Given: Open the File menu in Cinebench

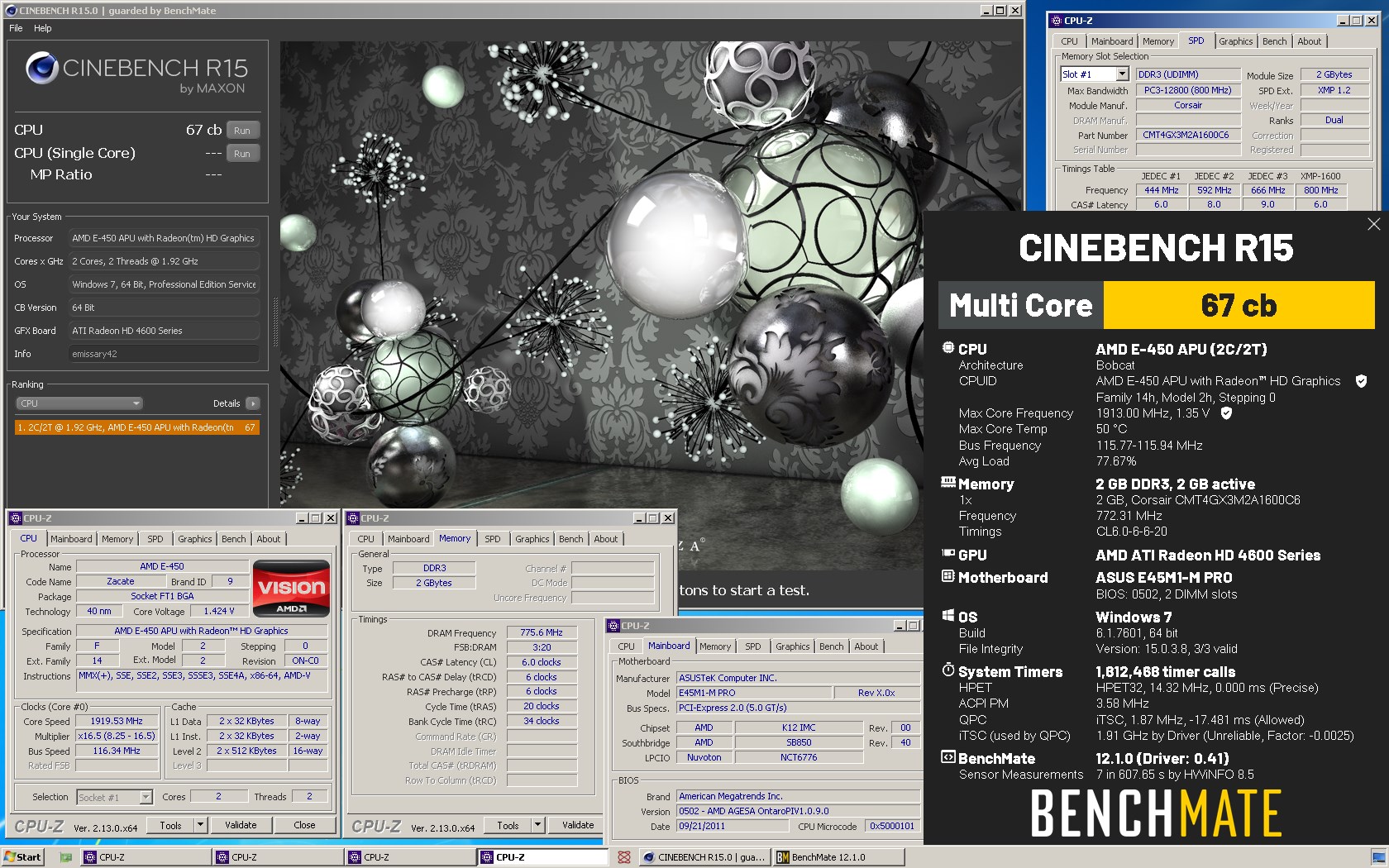Looking at the screenshot, I should pos(16,28).
